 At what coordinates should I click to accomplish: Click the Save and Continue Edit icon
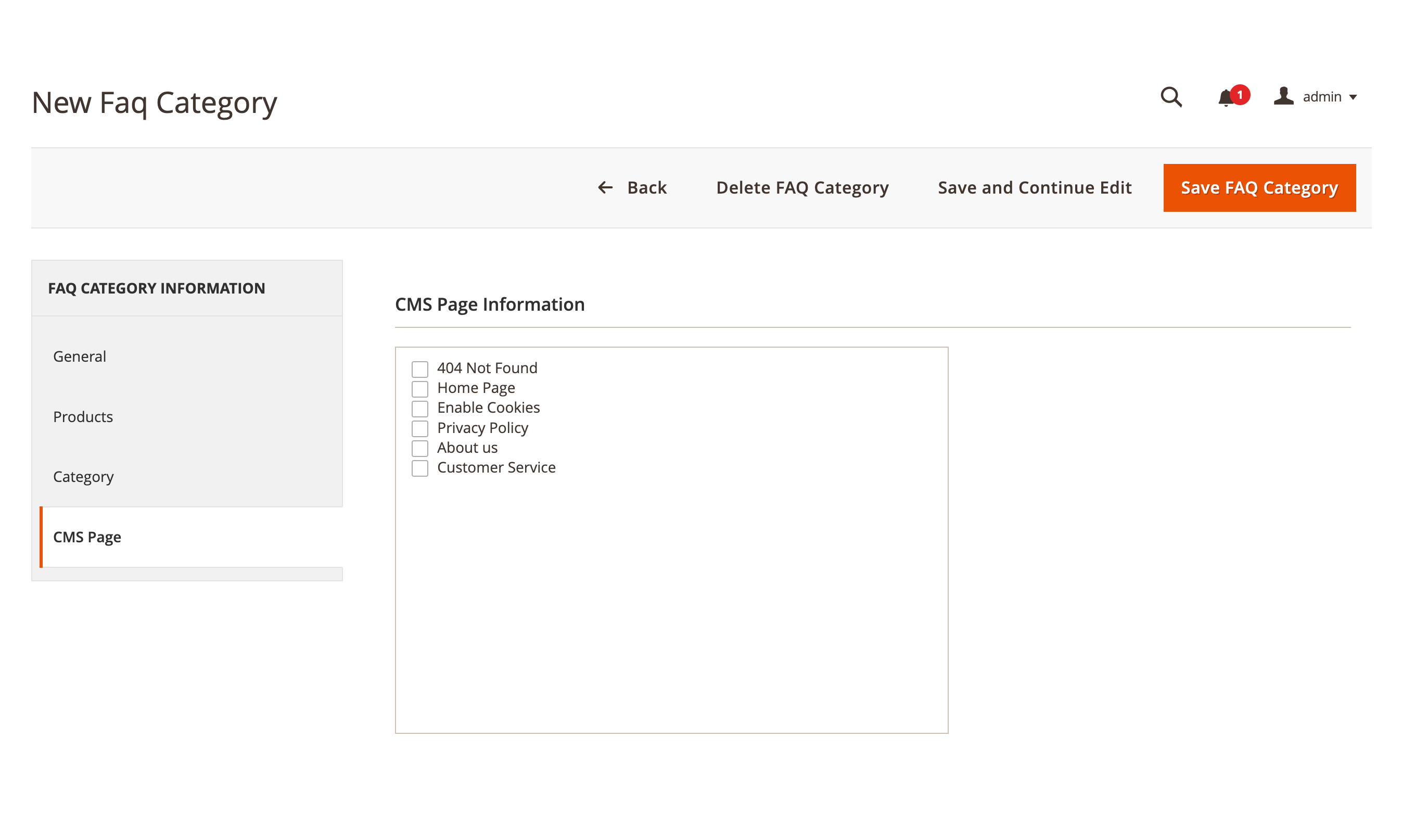point(1035,187)
